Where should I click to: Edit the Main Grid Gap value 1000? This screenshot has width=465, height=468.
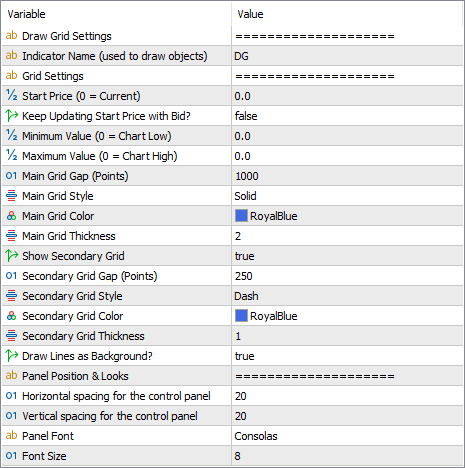click(347, 176)
